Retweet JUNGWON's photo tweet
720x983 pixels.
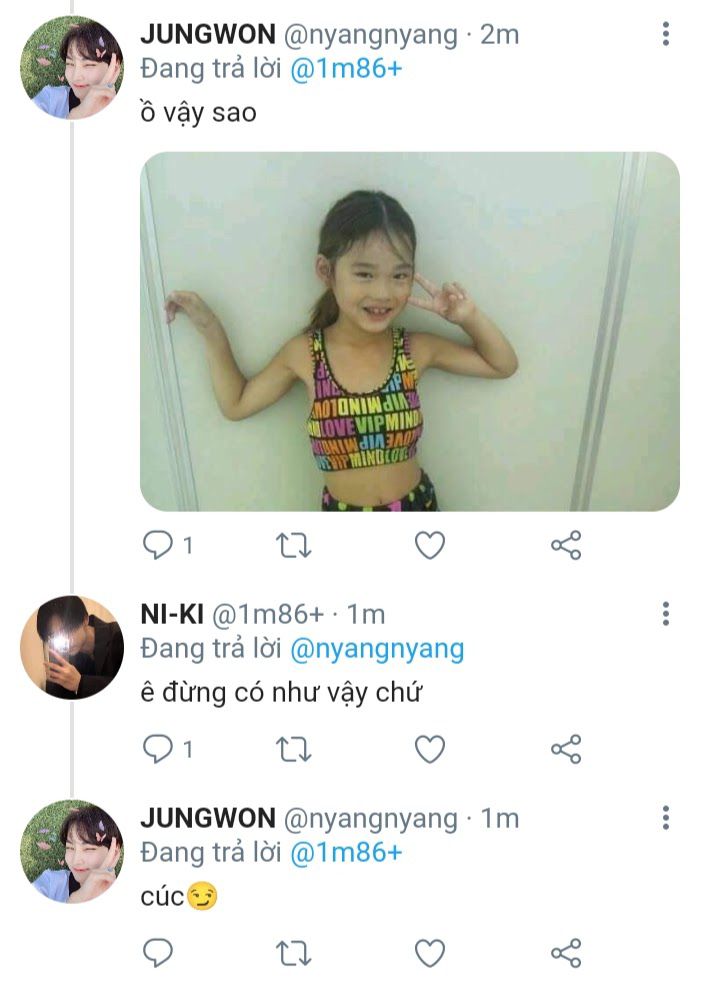[x=293, y=545]
